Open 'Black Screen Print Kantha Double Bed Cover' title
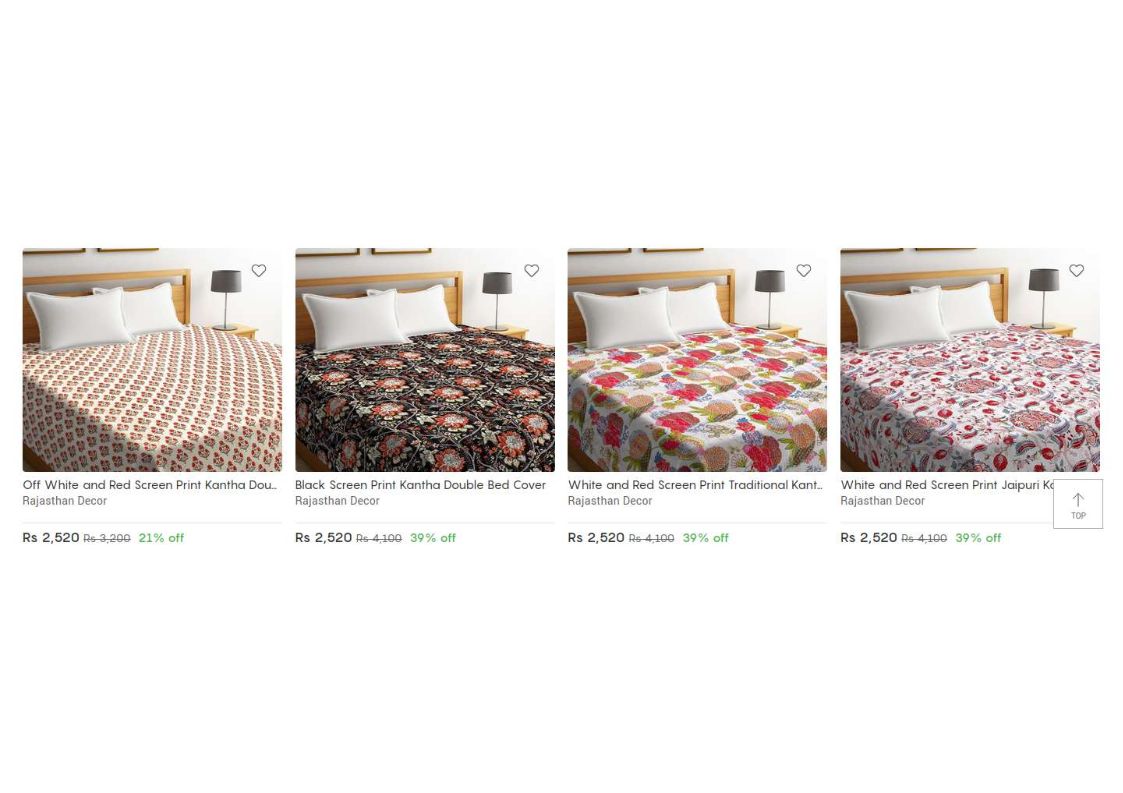The width and height of the screenshot is (1123, 793). click(420, 485)
